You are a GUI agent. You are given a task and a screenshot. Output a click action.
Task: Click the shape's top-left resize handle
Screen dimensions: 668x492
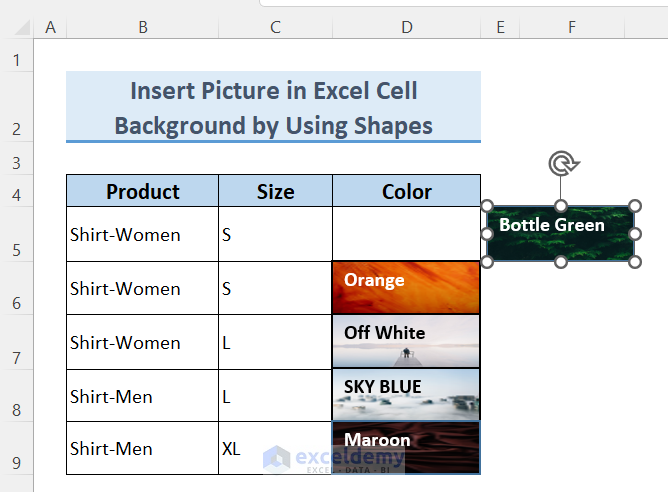tap(488, 206)
